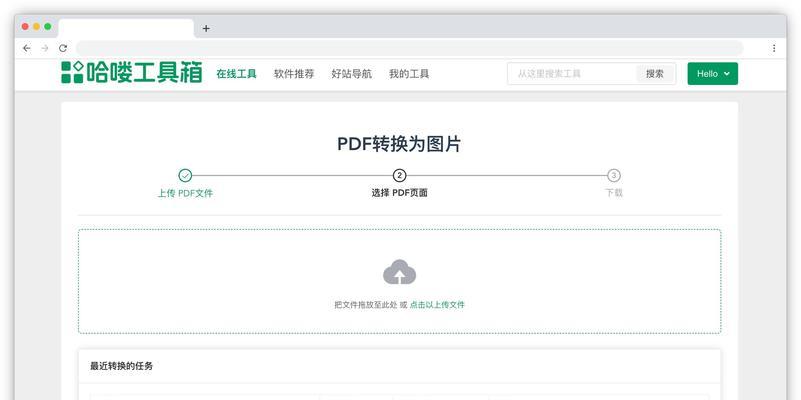Click the 搜索 button
The height and width of the screenshot is (400, 801).
[655, 74]
